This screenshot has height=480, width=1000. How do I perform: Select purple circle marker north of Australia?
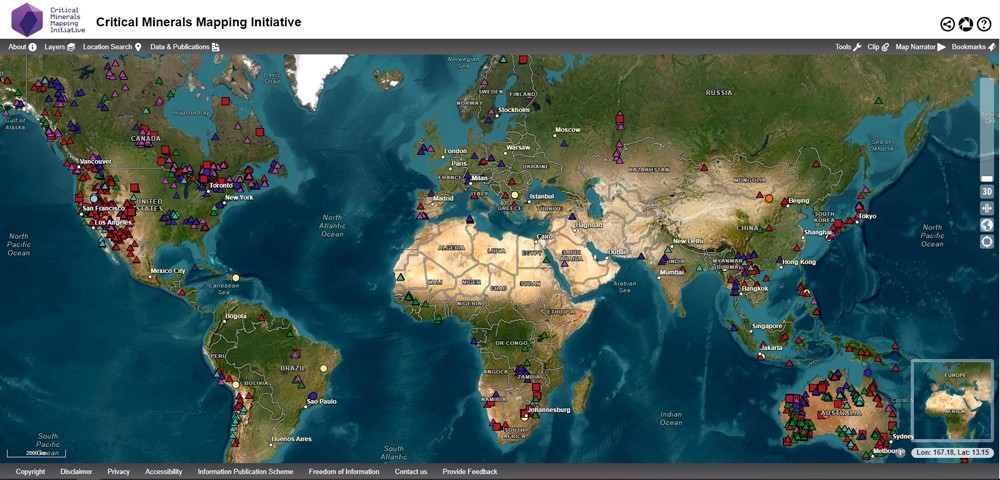pyautogui.click(x=867, y=372)
